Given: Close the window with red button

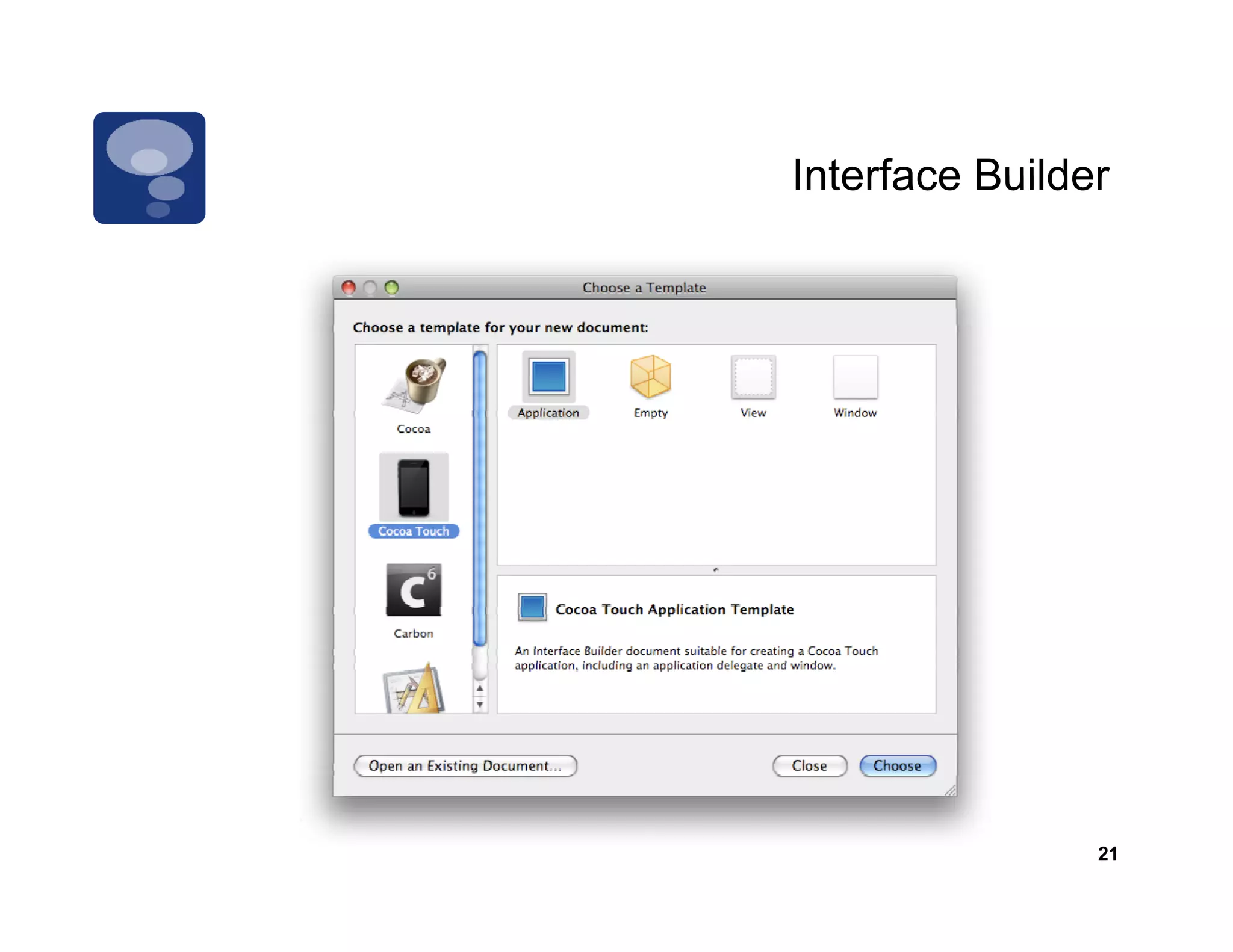Looking at the screenshot, I should tap(349, 288).
